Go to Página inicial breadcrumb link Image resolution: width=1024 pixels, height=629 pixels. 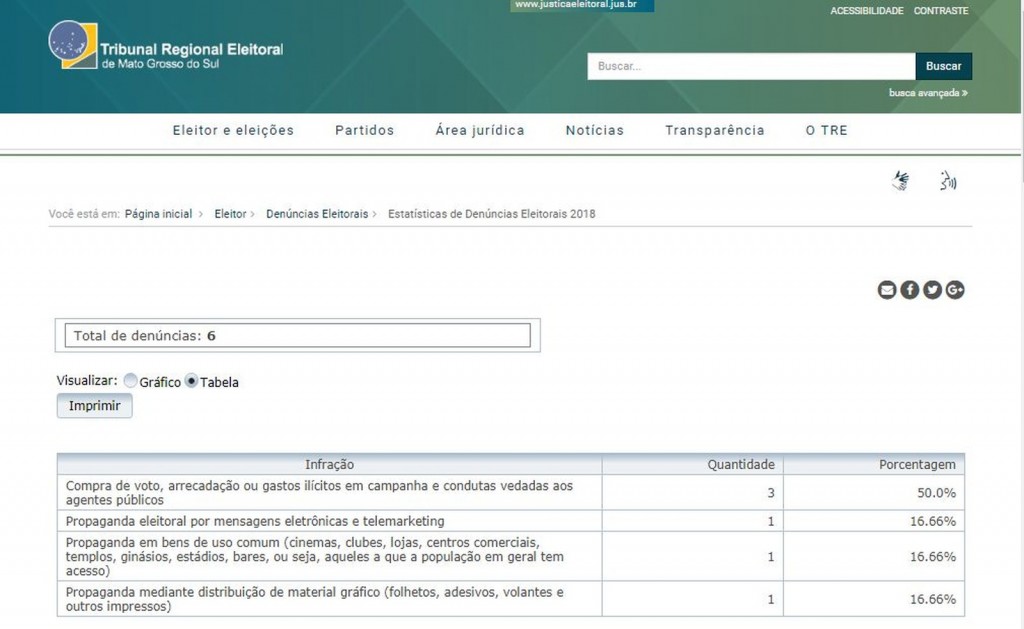tap(158, 214)
